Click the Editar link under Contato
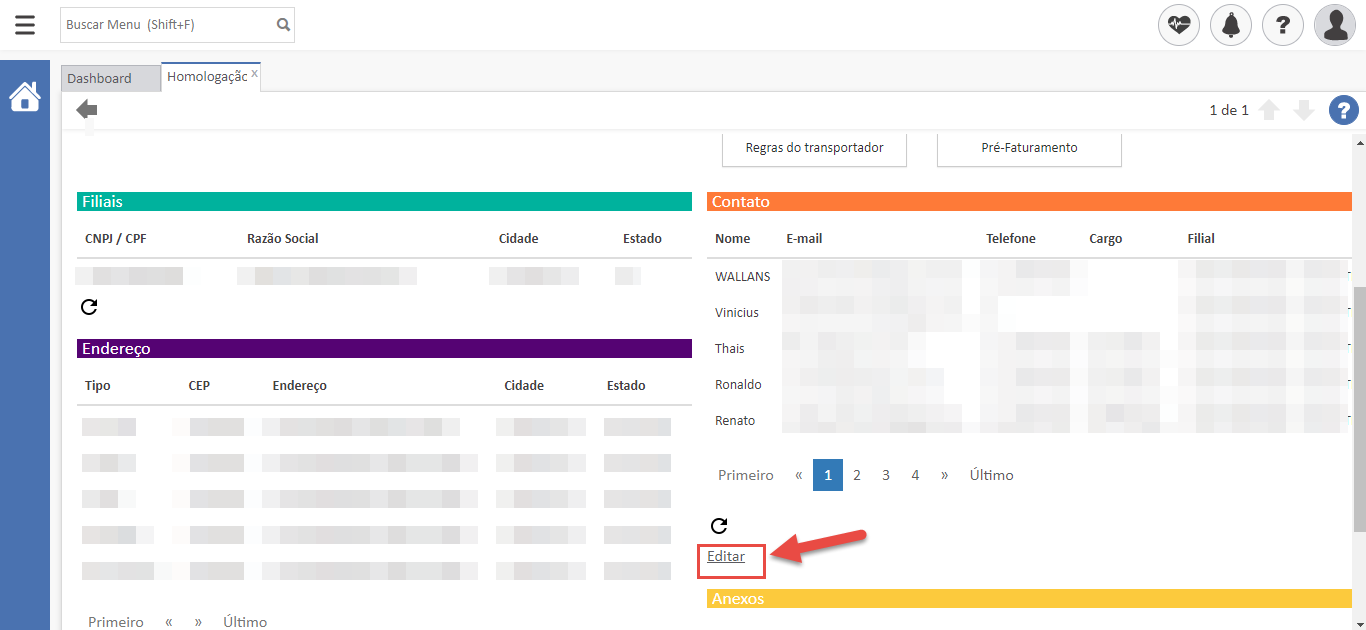This screenshot has width=1366, height=630. click(726, 557)
